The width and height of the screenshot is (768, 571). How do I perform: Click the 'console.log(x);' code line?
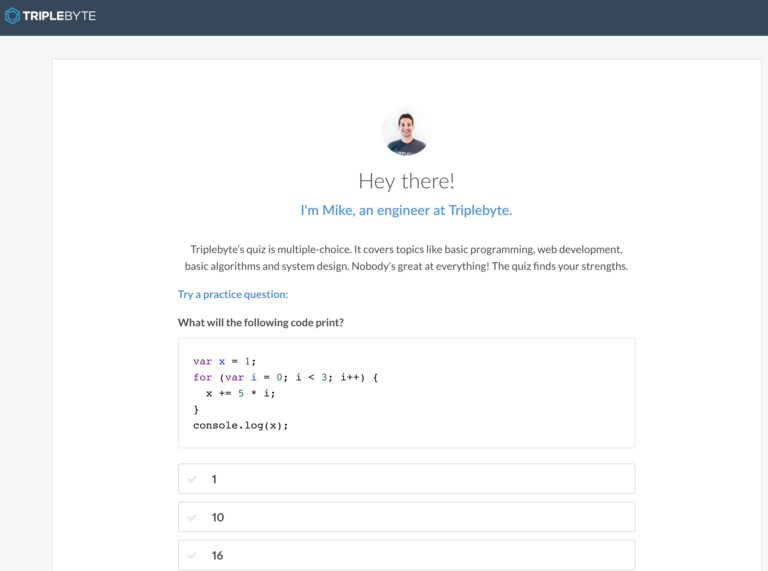tap(240, 425)
